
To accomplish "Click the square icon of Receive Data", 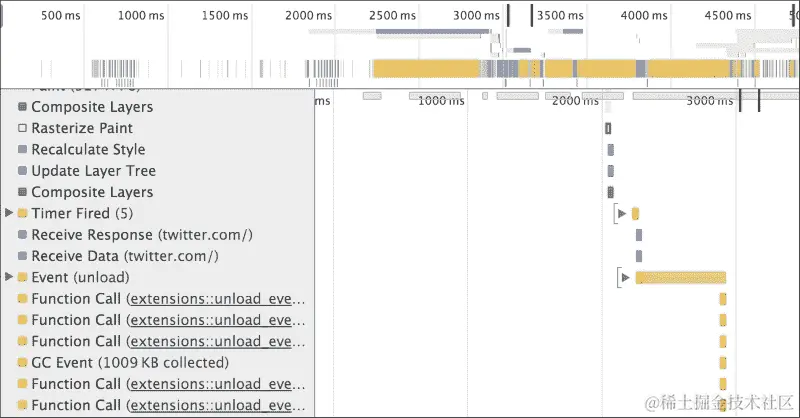I will [x=22, y=256].
